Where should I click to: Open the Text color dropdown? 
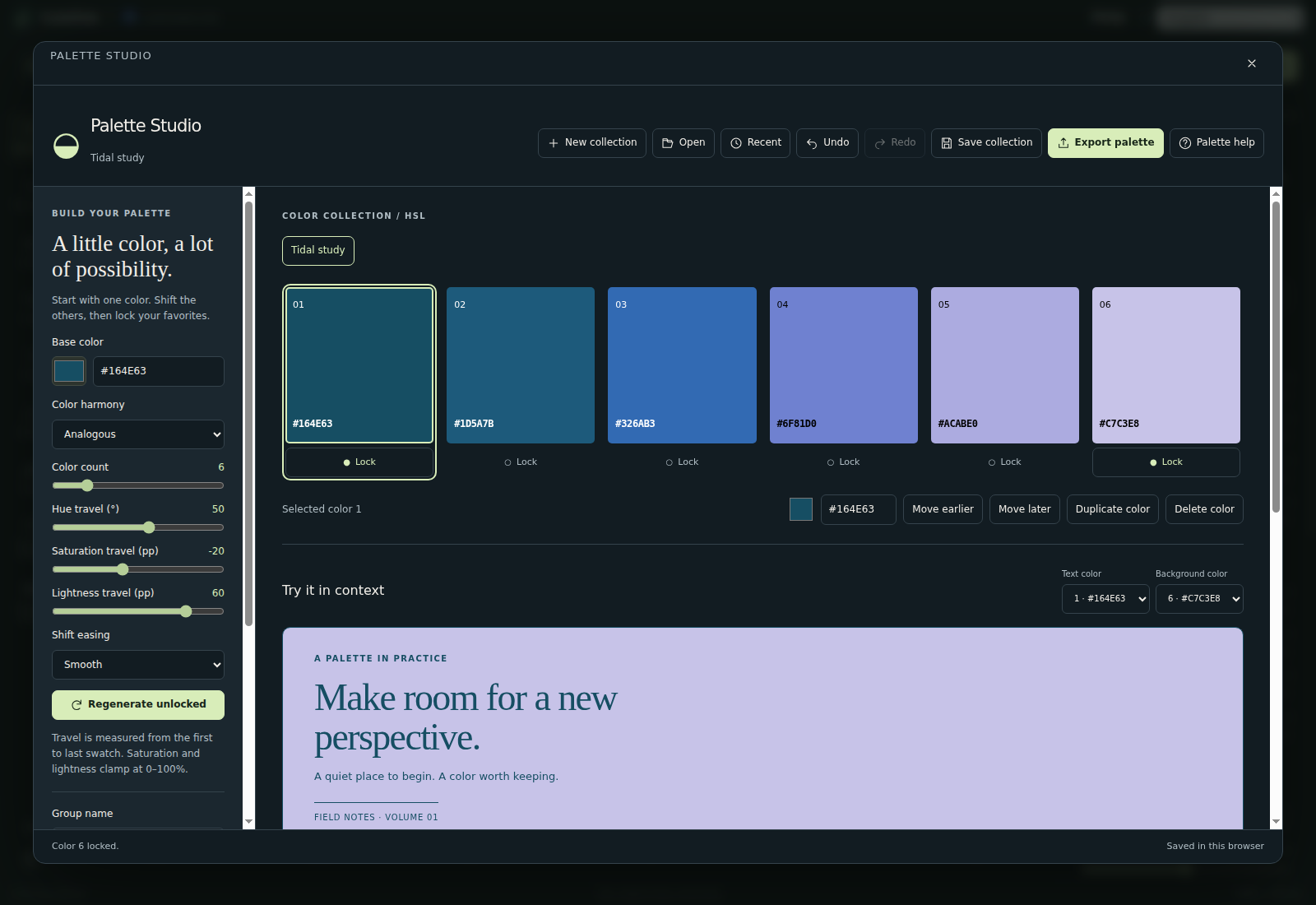click(x=1105, y=599)
